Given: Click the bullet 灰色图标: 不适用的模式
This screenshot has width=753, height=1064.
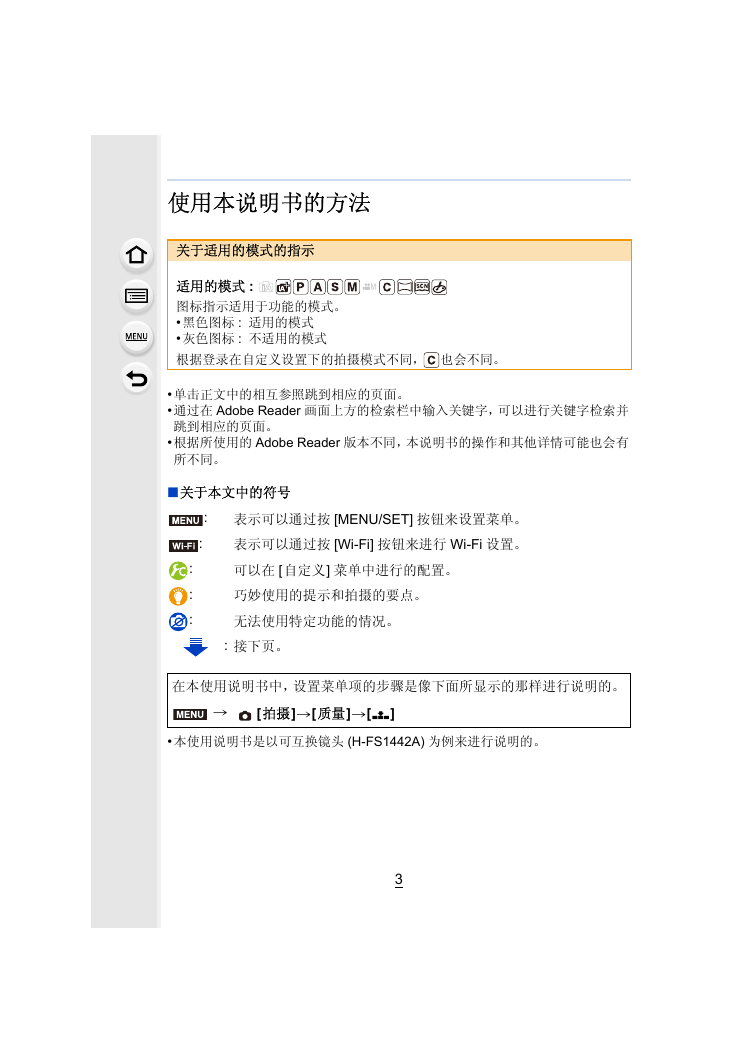Looking at the screenshot, I should (251, 339).
